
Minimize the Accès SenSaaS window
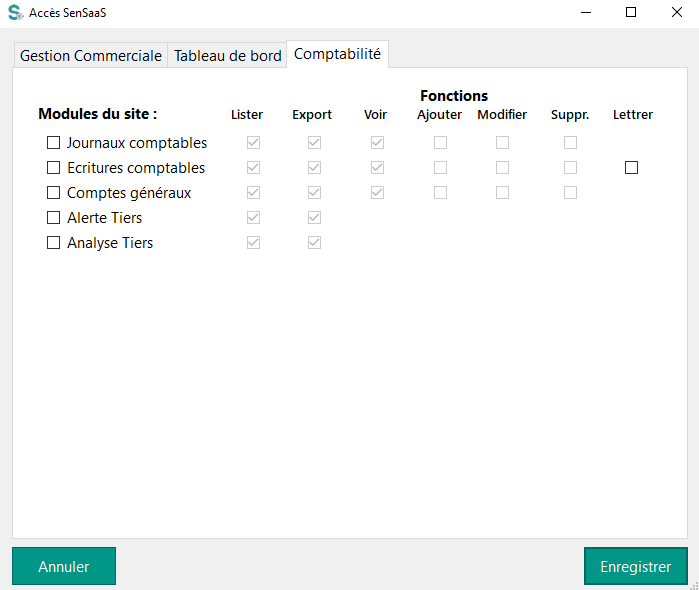click(x=586, y=12)
